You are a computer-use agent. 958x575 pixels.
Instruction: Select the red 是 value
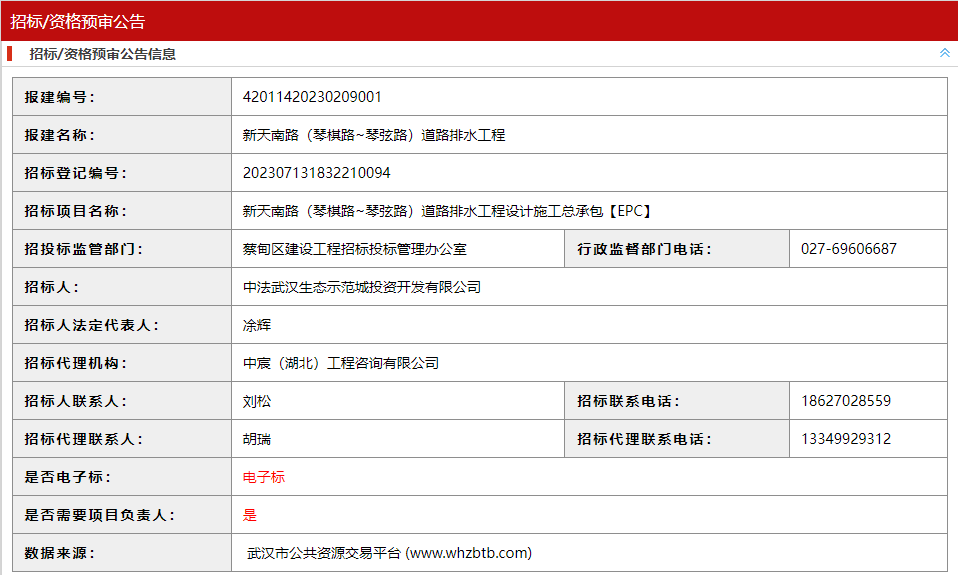(x=250, y=515)
